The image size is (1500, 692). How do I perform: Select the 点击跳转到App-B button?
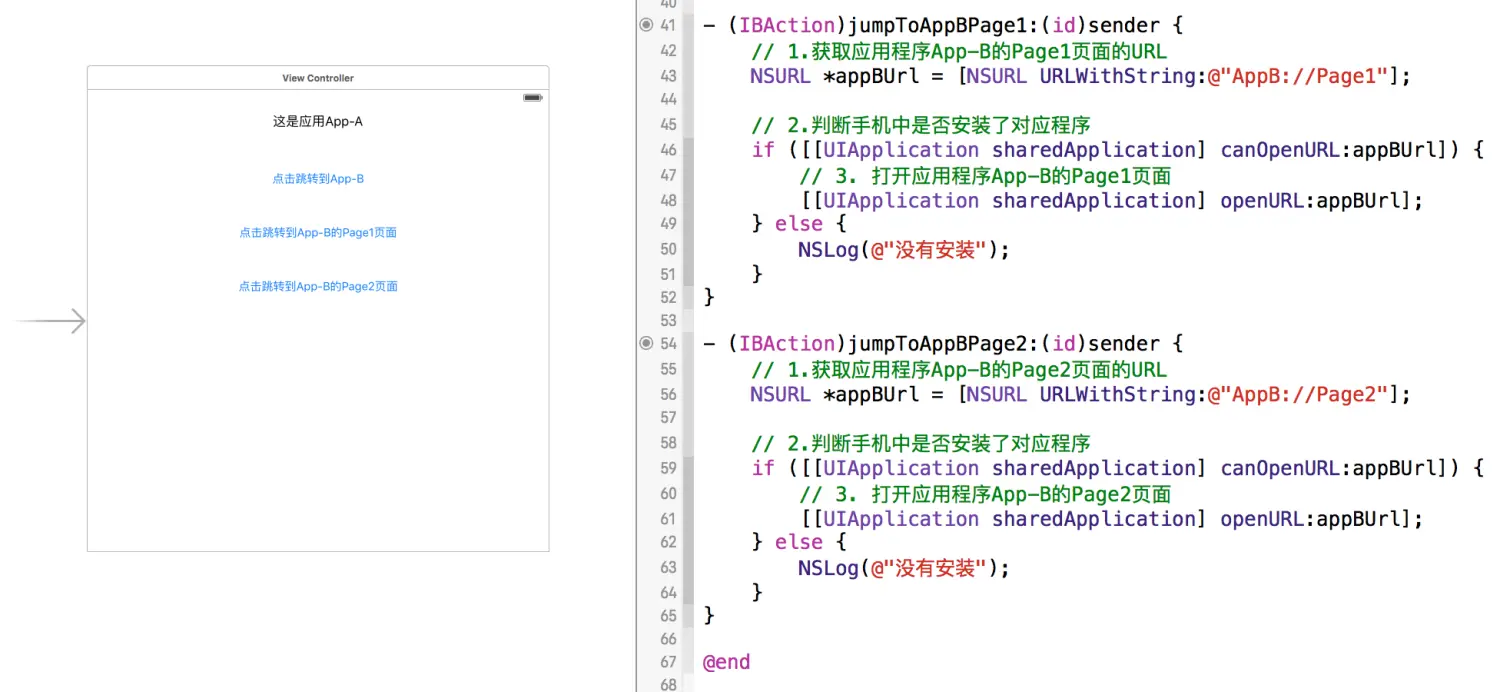318,179
